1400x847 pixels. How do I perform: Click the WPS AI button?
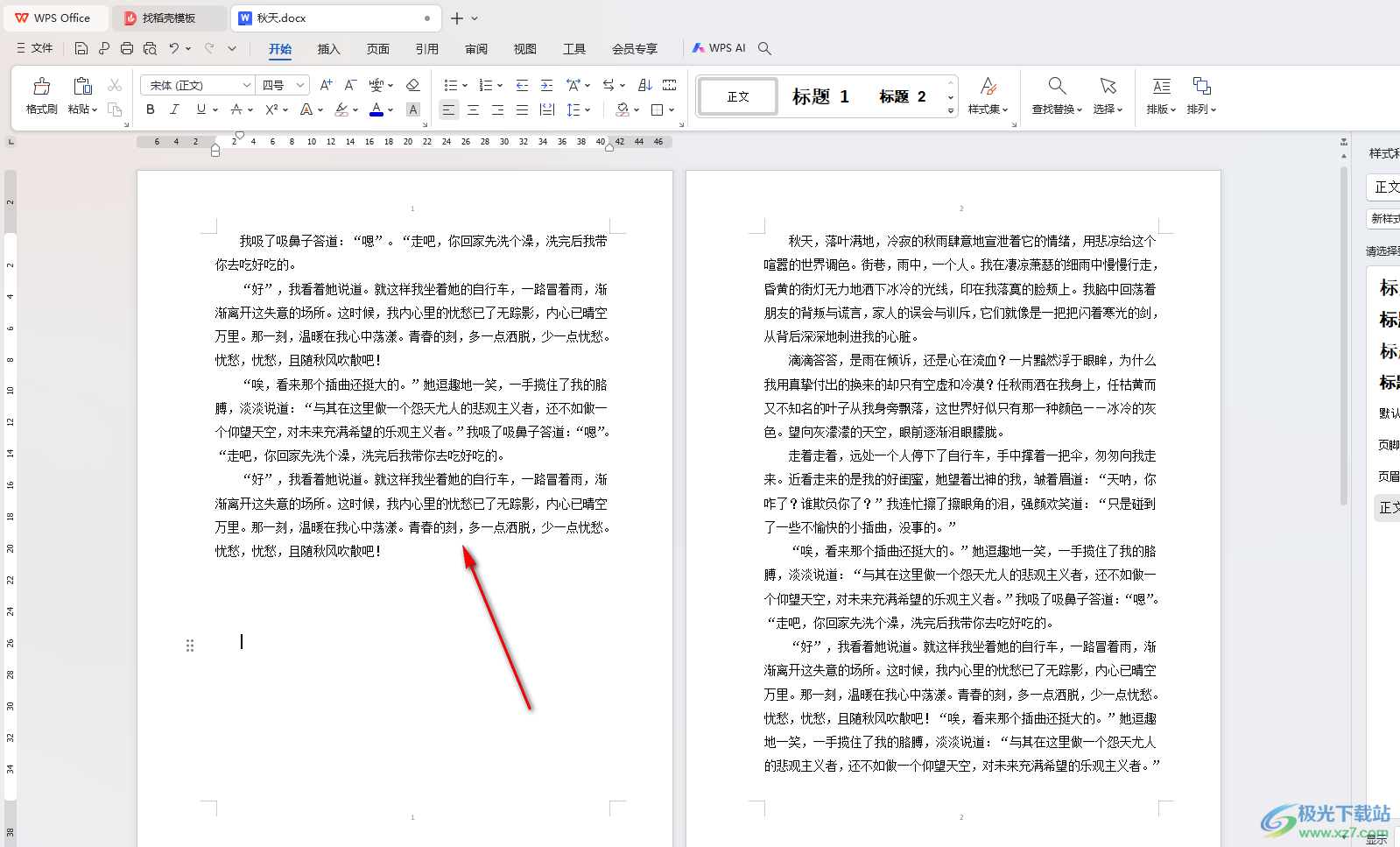tap(719, 48)
